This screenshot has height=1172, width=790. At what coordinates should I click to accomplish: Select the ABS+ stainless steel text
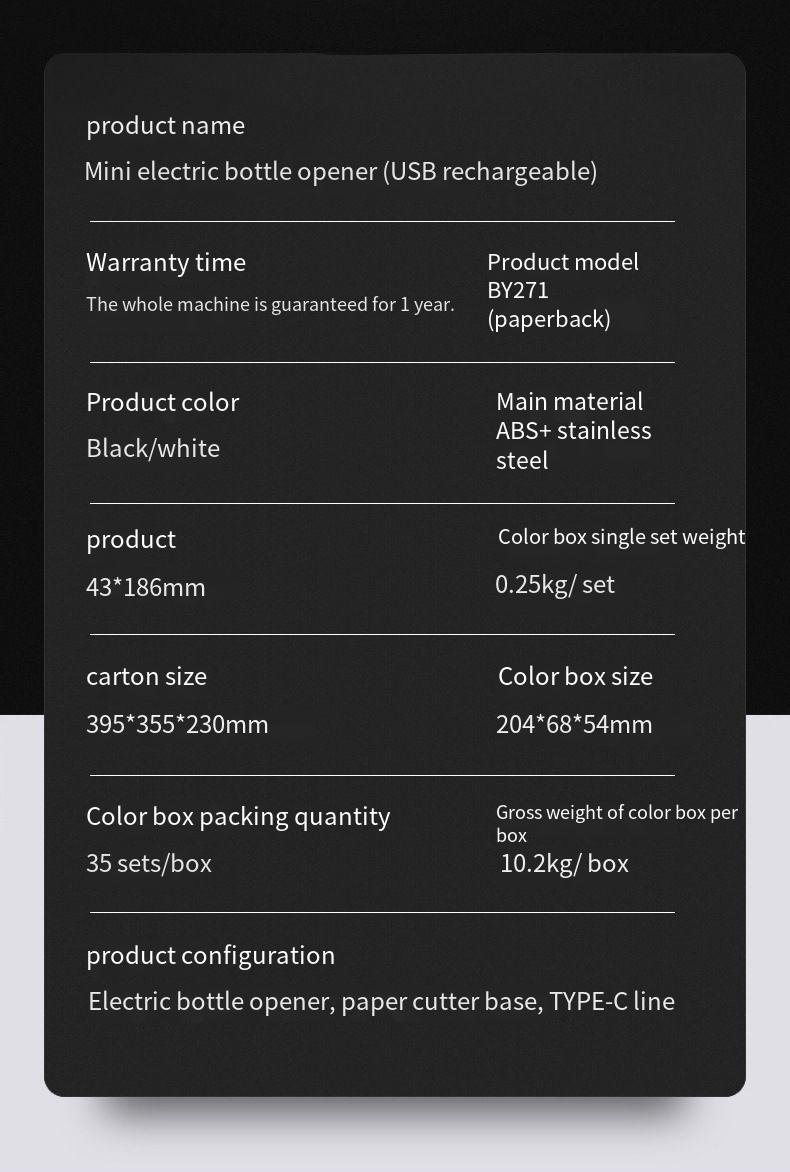coord(573,445)
